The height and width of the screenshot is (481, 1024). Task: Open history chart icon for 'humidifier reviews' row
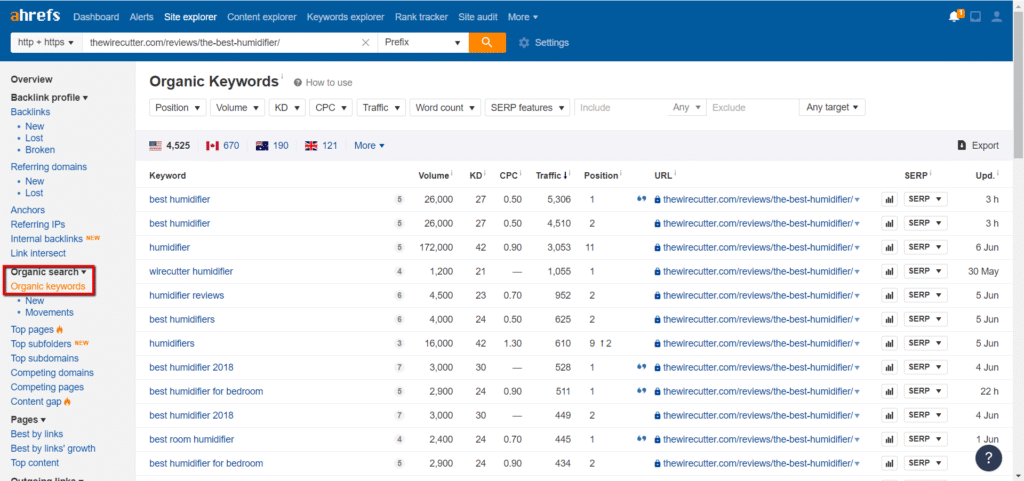pos(889,296)
